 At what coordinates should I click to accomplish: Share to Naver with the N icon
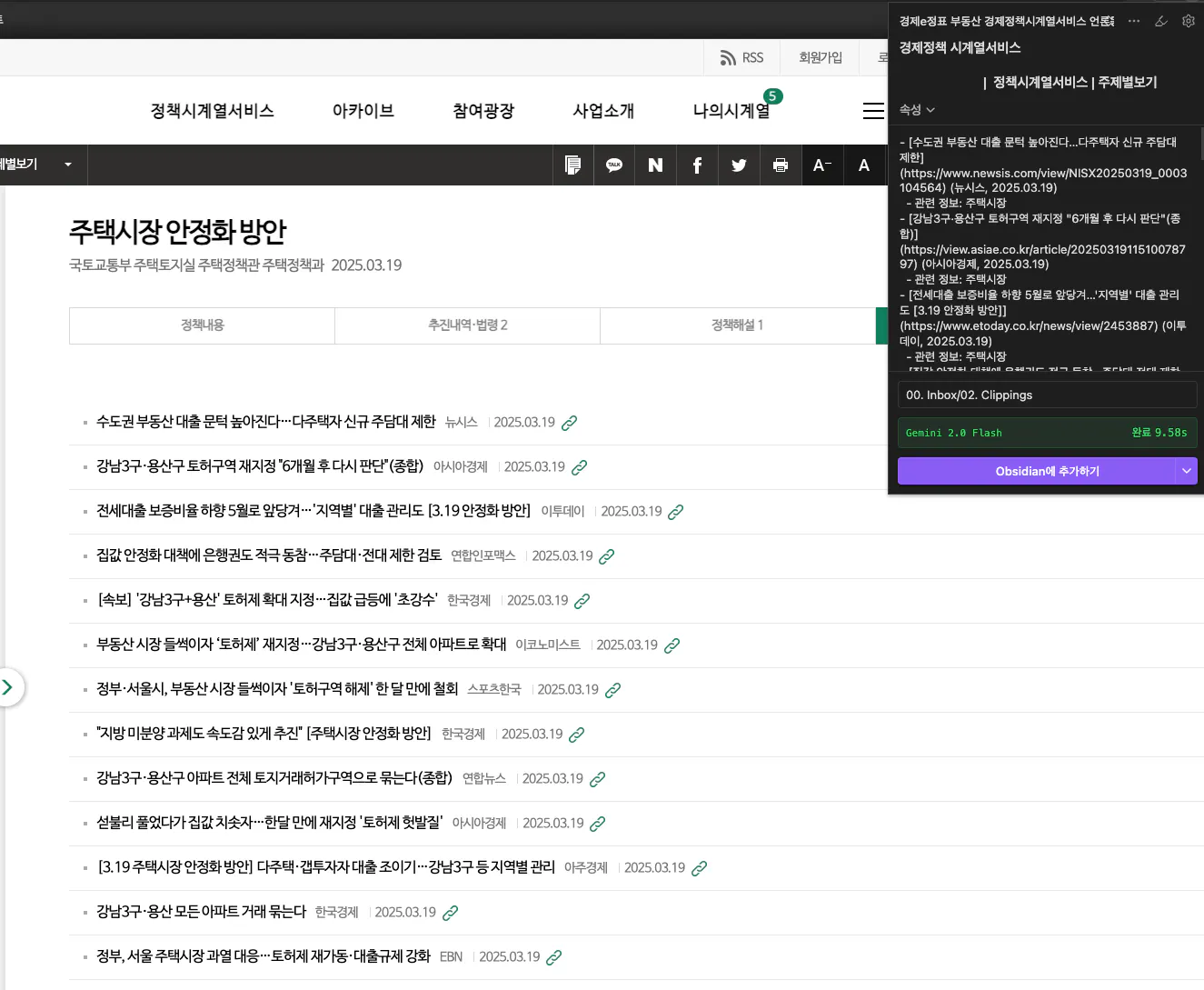coord(655,165)
